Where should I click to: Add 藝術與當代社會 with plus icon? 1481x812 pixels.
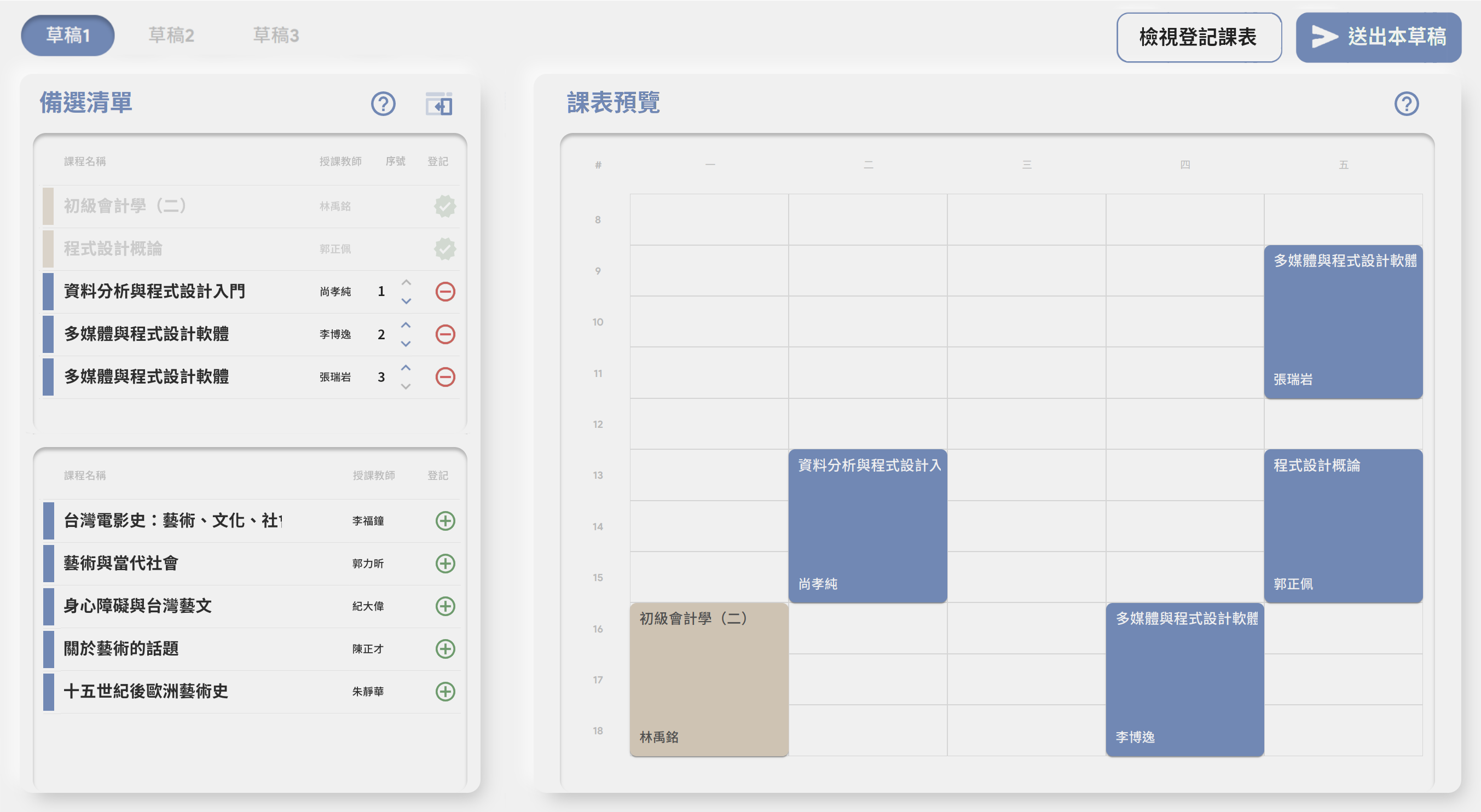point(445,563)
